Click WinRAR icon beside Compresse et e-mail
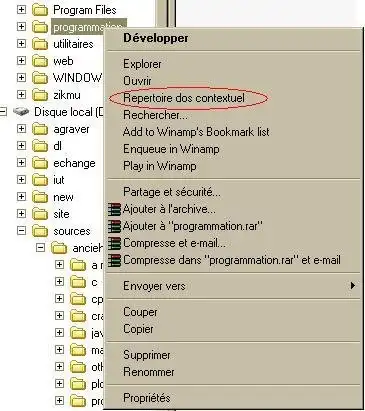Screen dimensions: 365x411 (x=114, y=243)
